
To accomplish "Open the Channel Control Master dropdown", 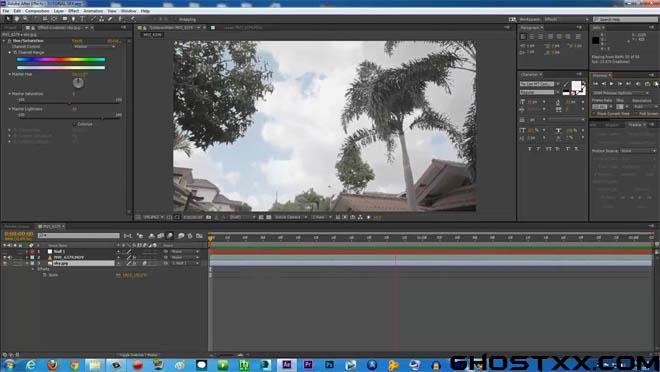I will click(94, 47).
